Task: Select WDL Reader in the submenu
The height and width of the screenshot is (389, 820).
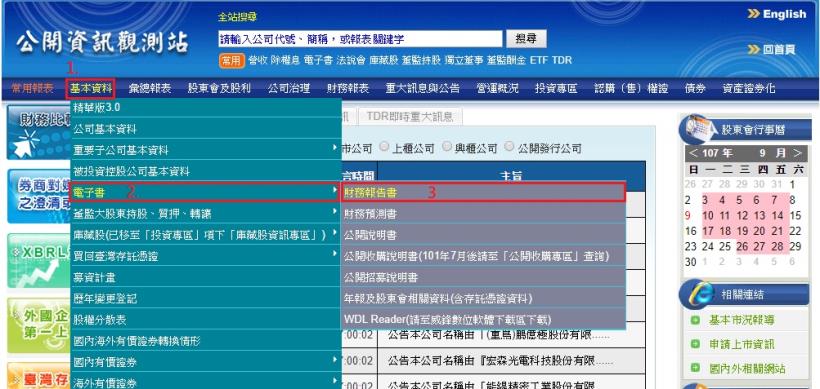Action: coord(483,319)
